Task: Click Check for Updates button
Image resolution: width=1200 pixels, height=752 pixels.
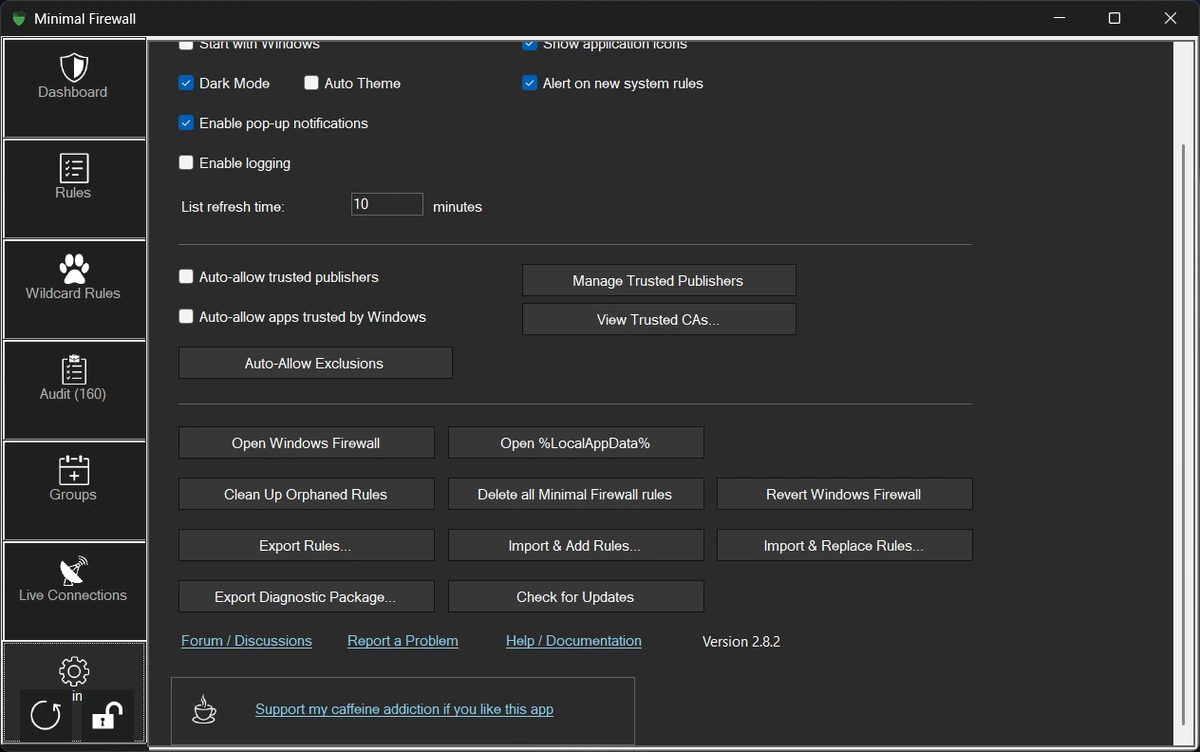Action: 576,597
